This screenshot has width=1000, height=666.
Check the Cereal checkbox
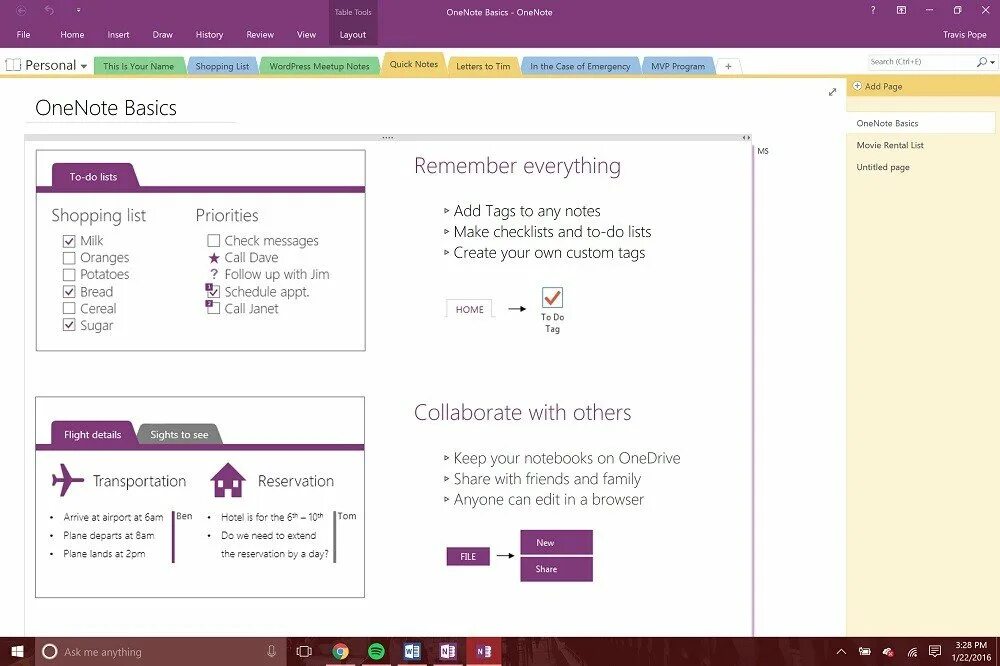[69, 309]
